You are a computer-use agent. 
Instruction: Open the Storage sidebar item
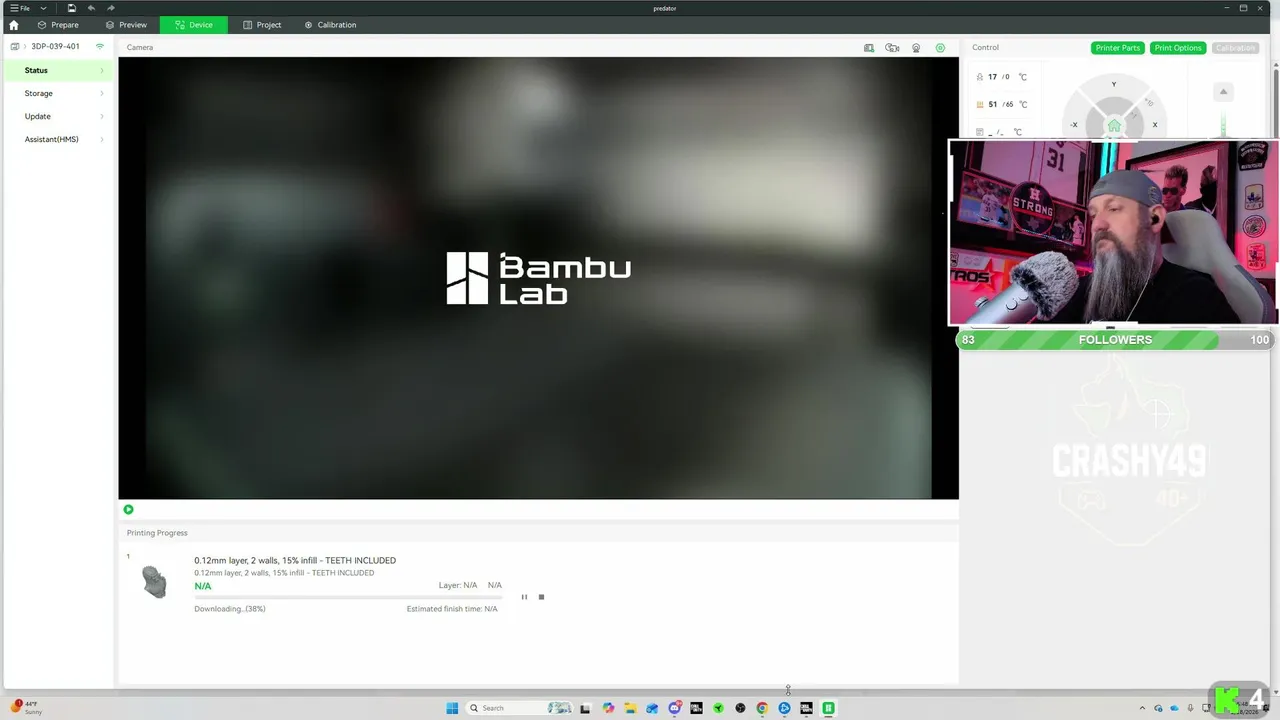coord(56,93)
